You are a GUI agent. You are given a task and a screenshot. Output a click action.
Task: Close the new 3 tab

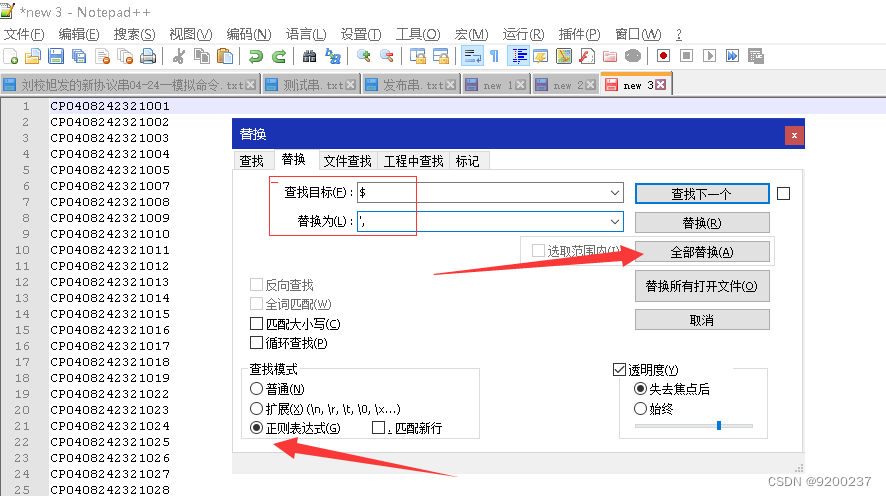(661, 85)
